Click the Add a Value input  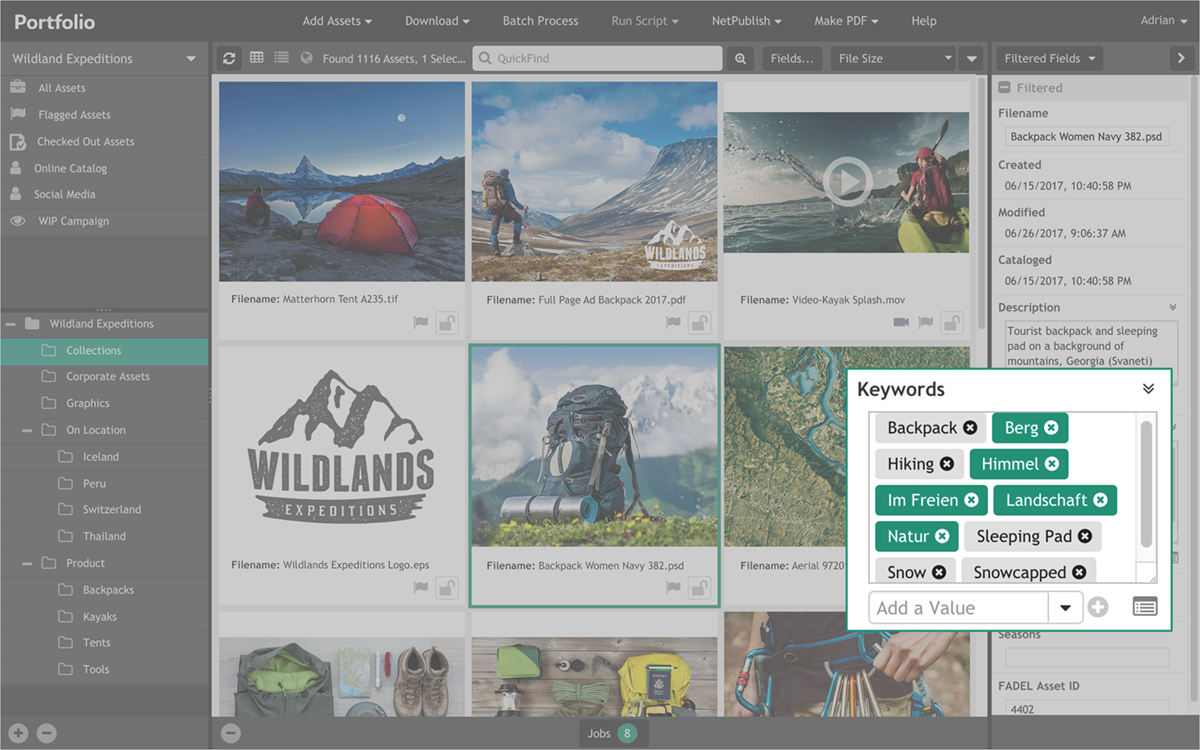coord(959,608)
